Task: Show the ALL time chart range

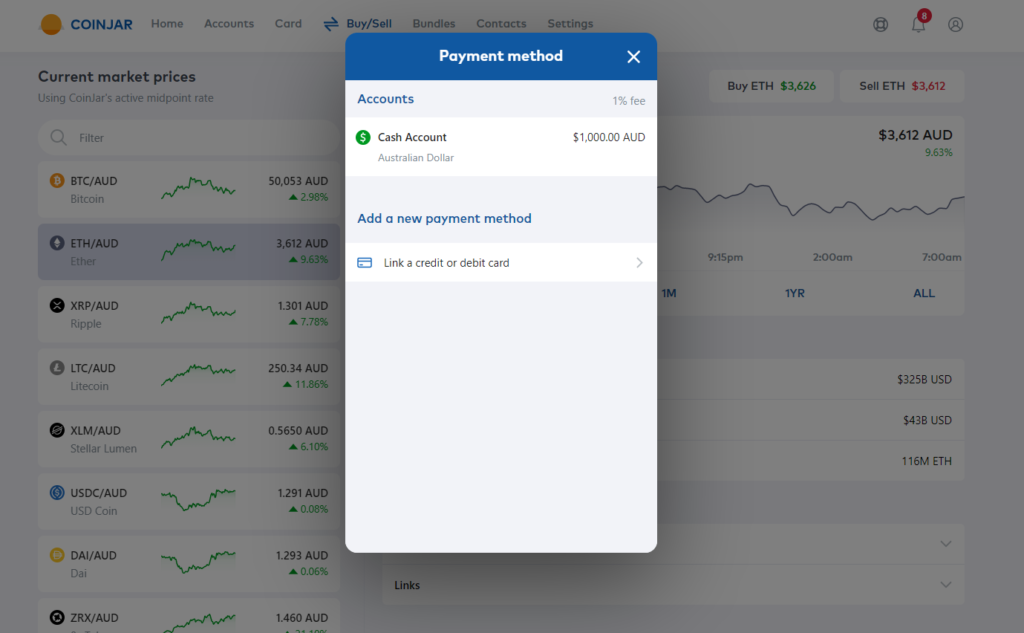Action: tap(924, 293)
